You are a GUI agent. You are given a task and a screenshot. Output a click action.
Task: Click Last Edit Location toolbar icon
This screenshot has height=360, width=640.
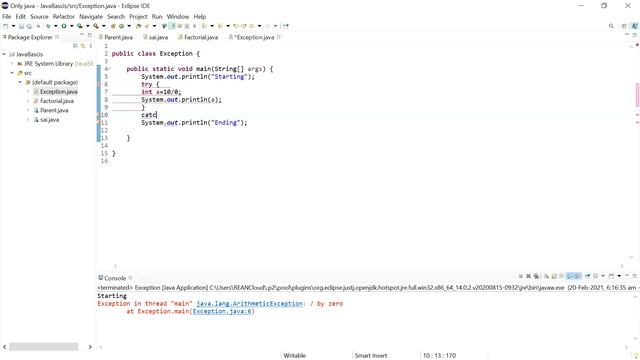(x=236, y=26)
